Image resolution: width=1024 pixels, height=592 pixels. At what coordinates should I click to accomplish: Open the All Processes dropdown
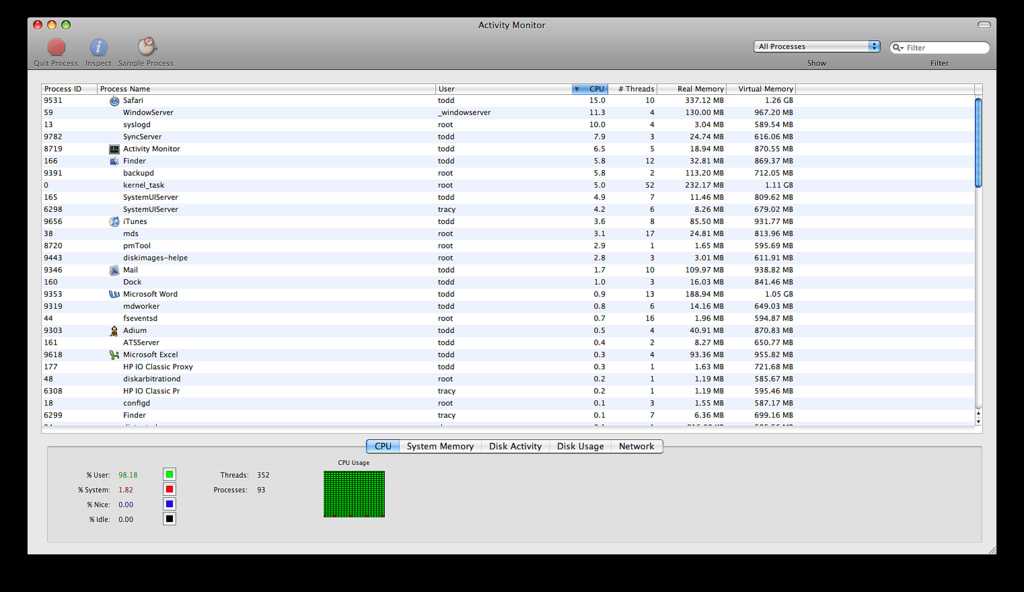tap(817, 46)
